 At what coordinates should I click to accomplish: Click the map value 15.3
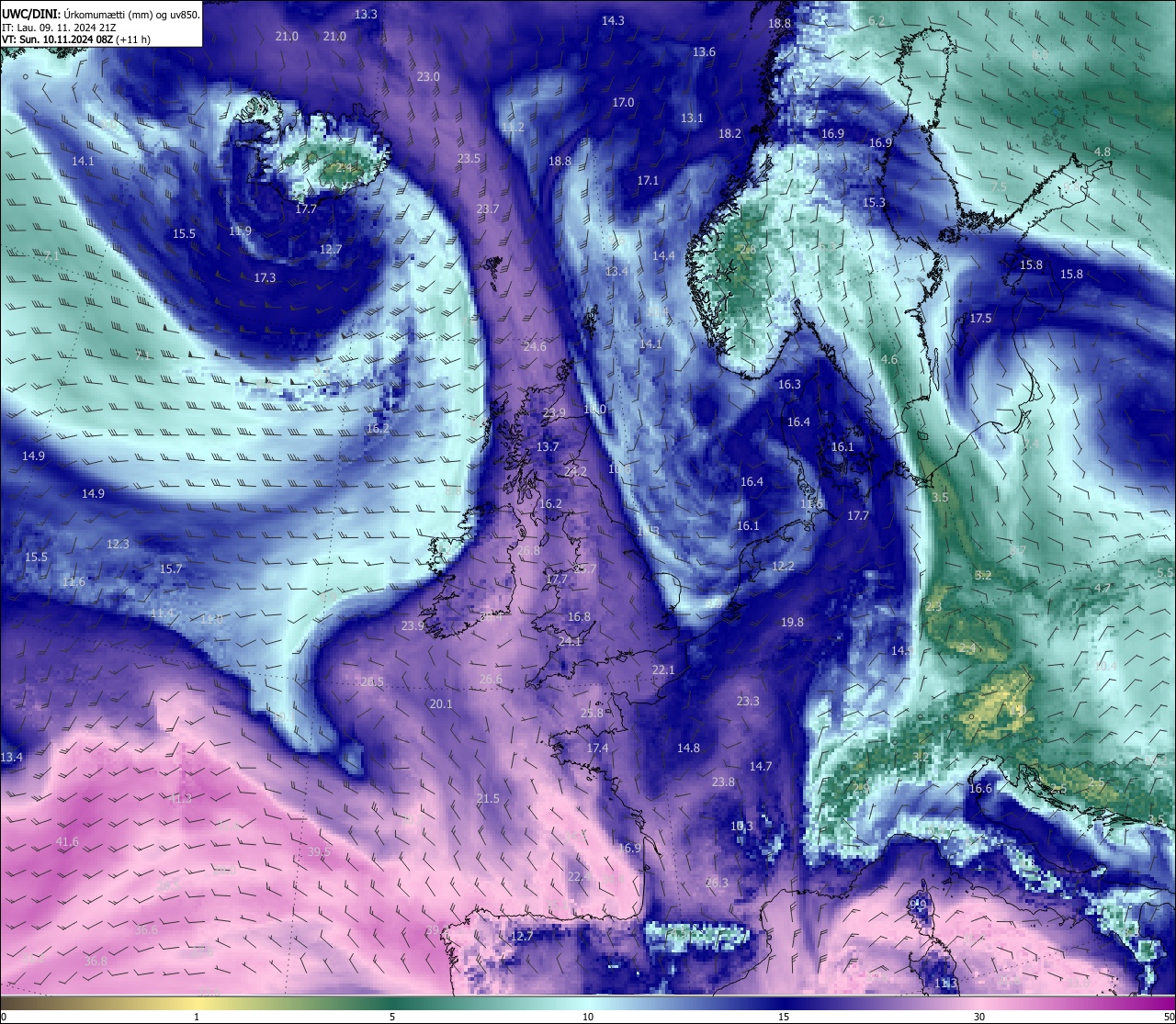click(x=874, y=203)
